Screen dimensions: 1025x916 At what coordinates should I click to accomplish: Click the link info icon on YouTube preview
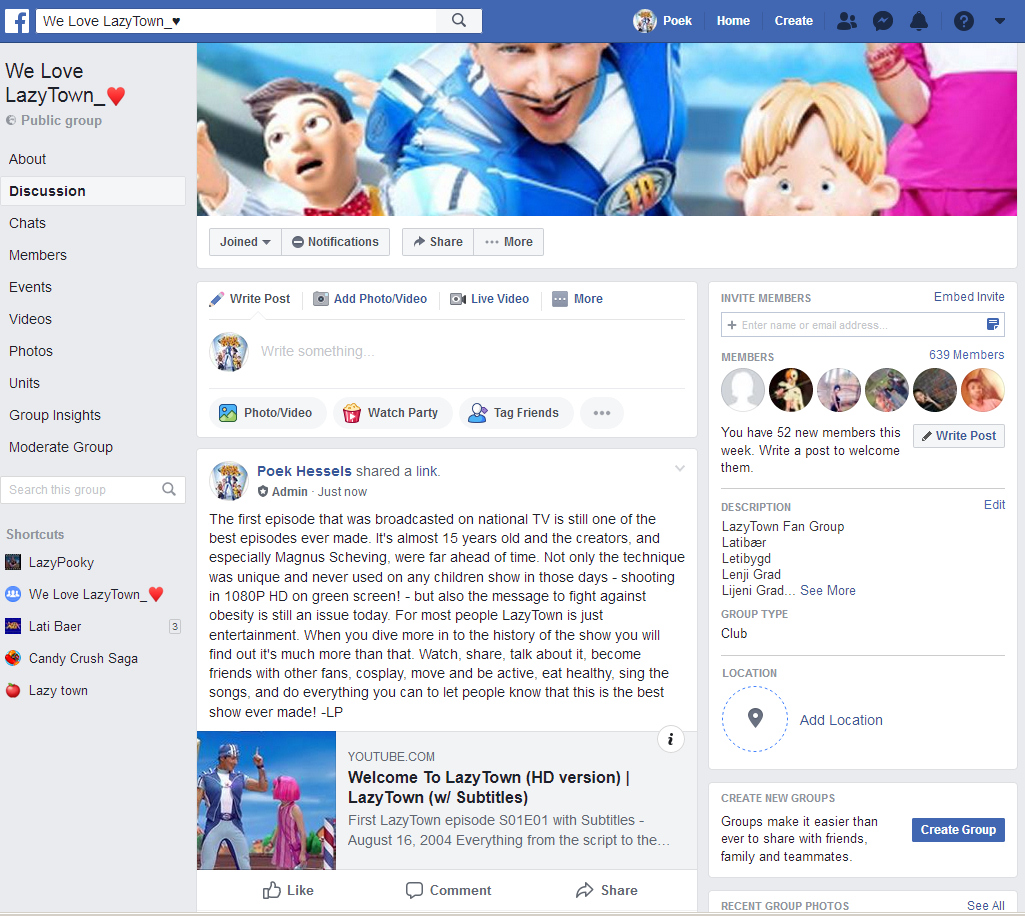[671, 740]
